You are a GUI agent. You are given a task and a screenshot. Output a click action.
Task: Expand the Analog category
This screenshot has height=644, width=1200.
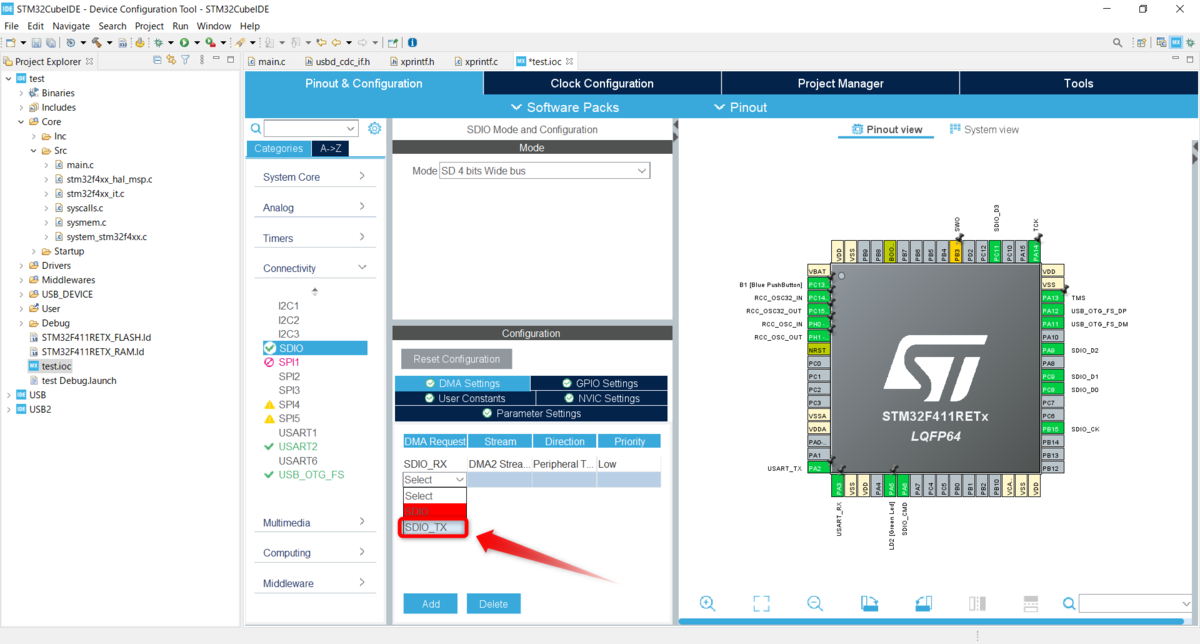pos(315,208)
